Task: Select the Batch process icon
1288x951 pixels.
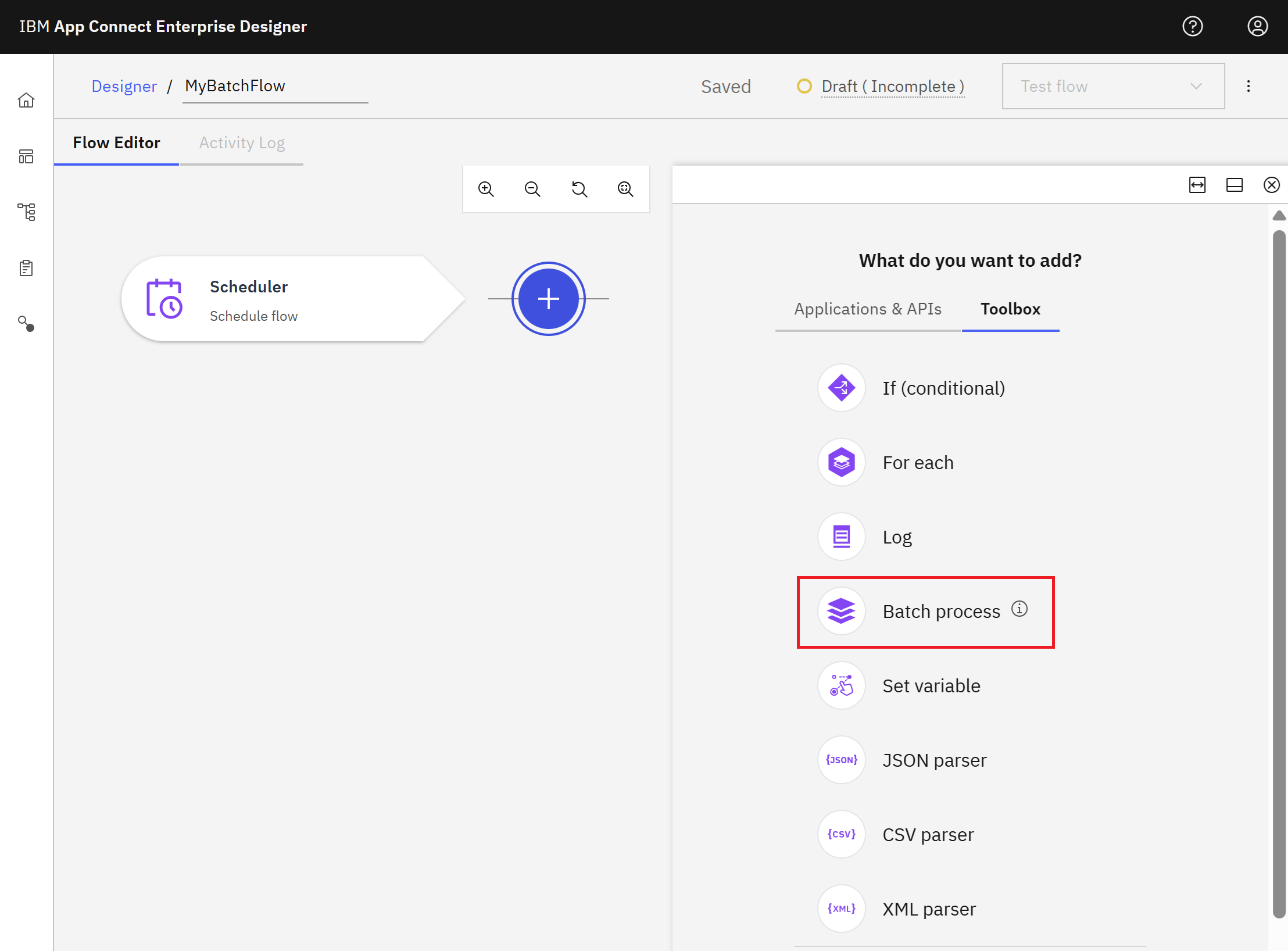Action: pos(841,611)
